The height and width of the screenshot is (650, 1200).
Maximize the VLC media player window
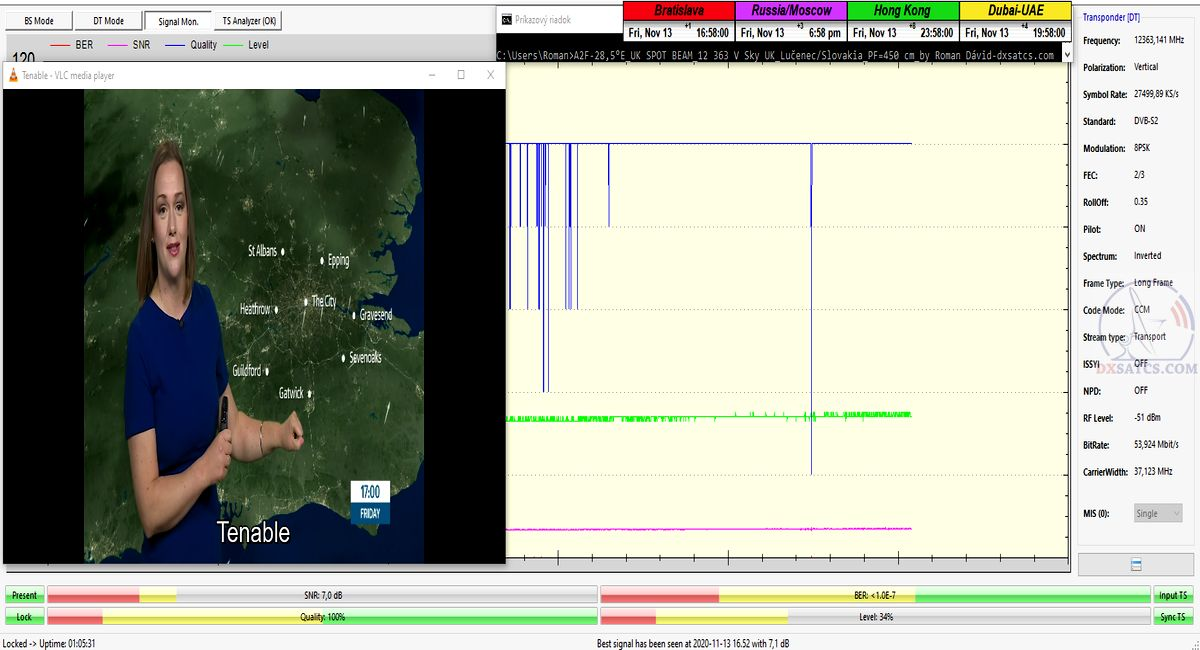[461, 75]
